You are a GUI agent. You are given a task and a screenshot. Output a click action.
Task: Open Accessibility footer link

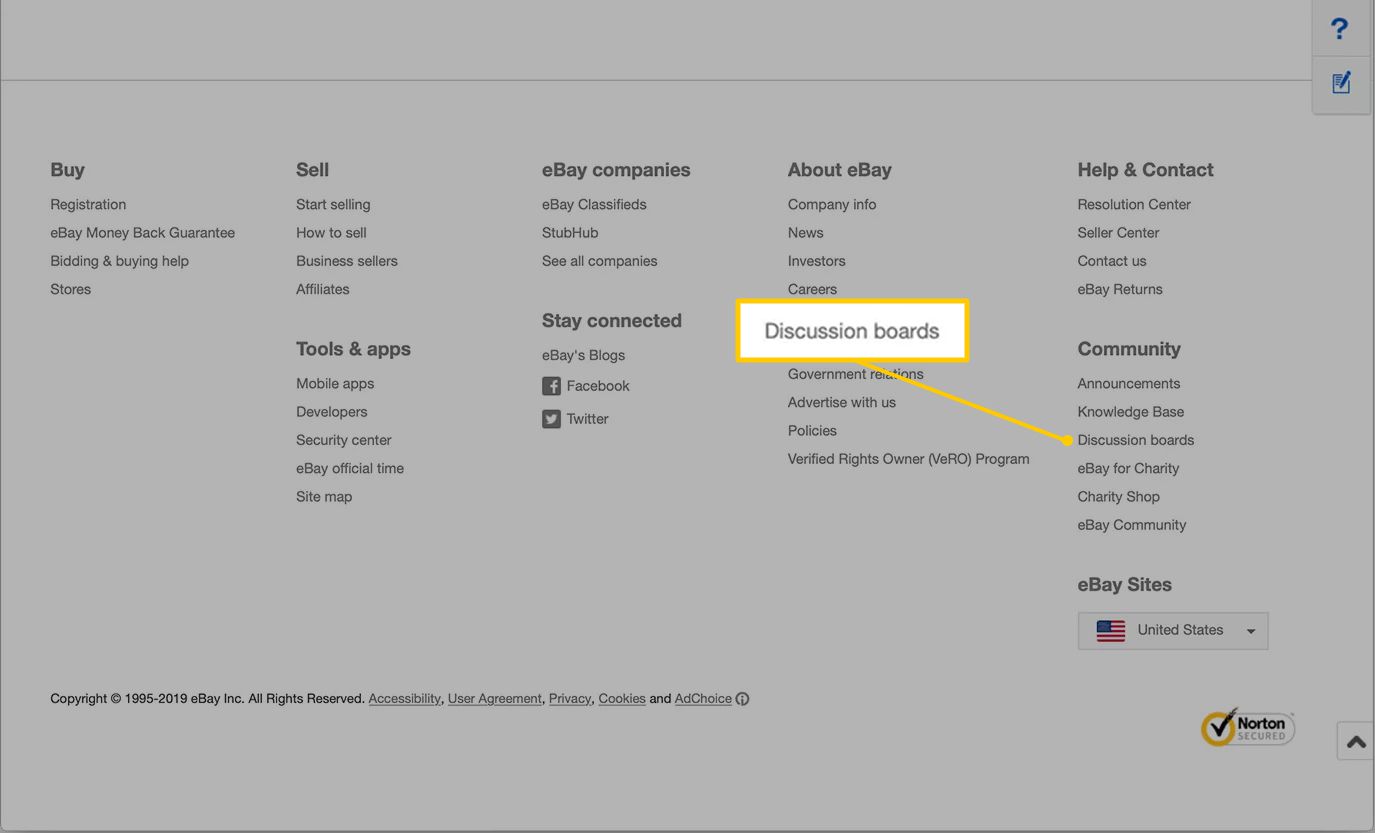coord(404,699)
